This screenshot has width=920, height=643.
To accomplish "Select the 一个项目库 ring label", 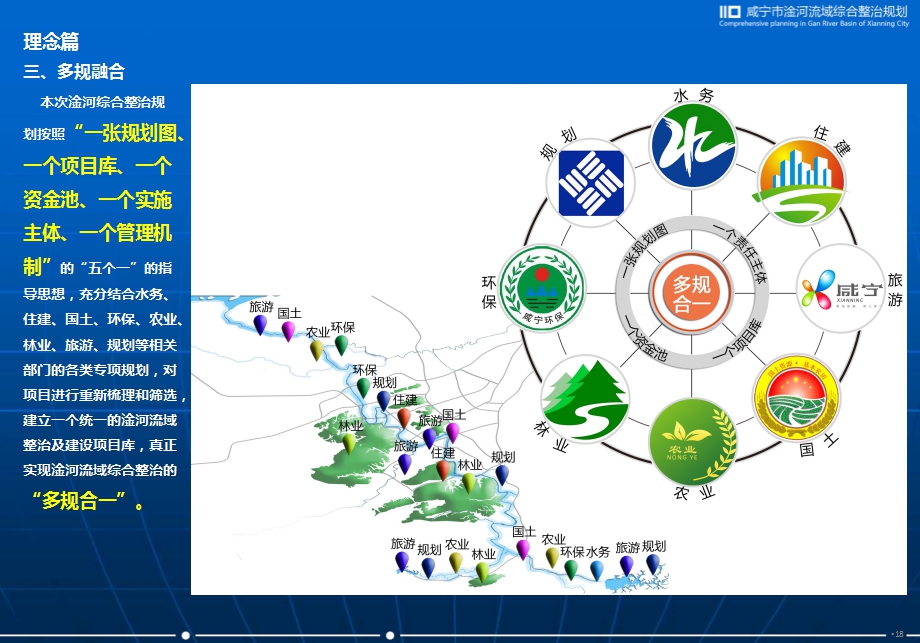I will pos(738,339).
